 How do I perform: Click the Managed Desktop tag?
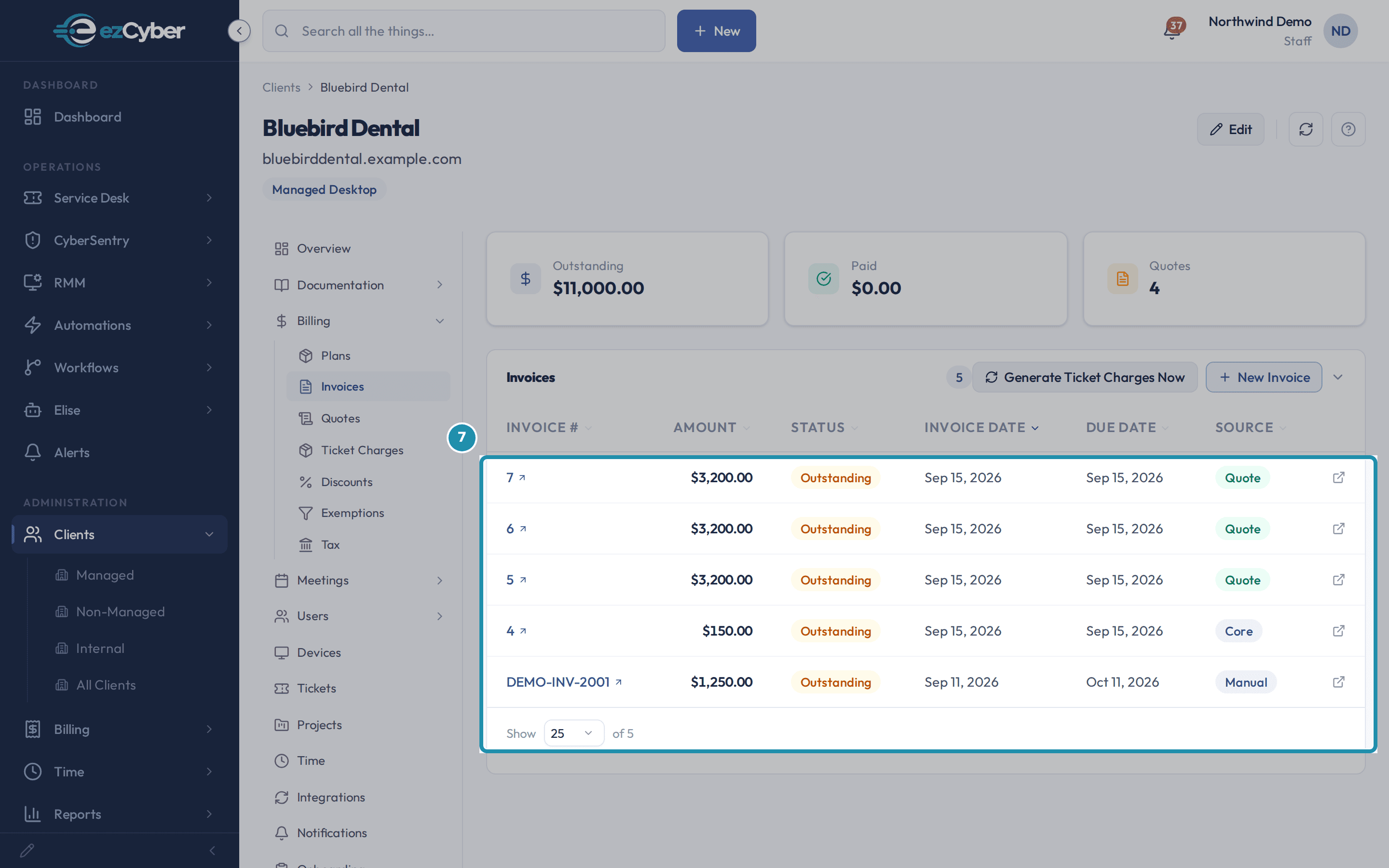[324, 190]
